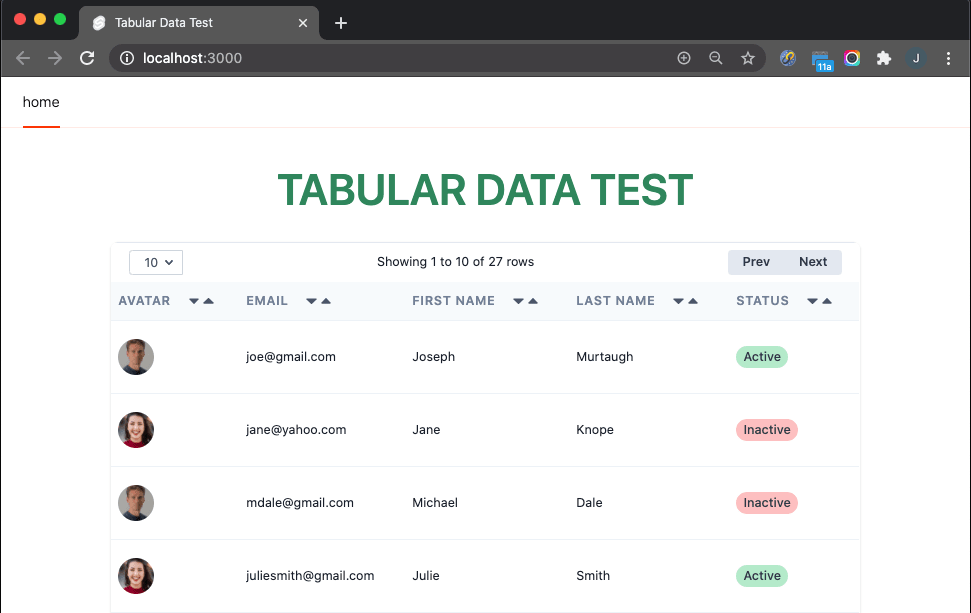971x613 pixels.
Task: Select the home navigation tab
Action: [x=40, y=102]
